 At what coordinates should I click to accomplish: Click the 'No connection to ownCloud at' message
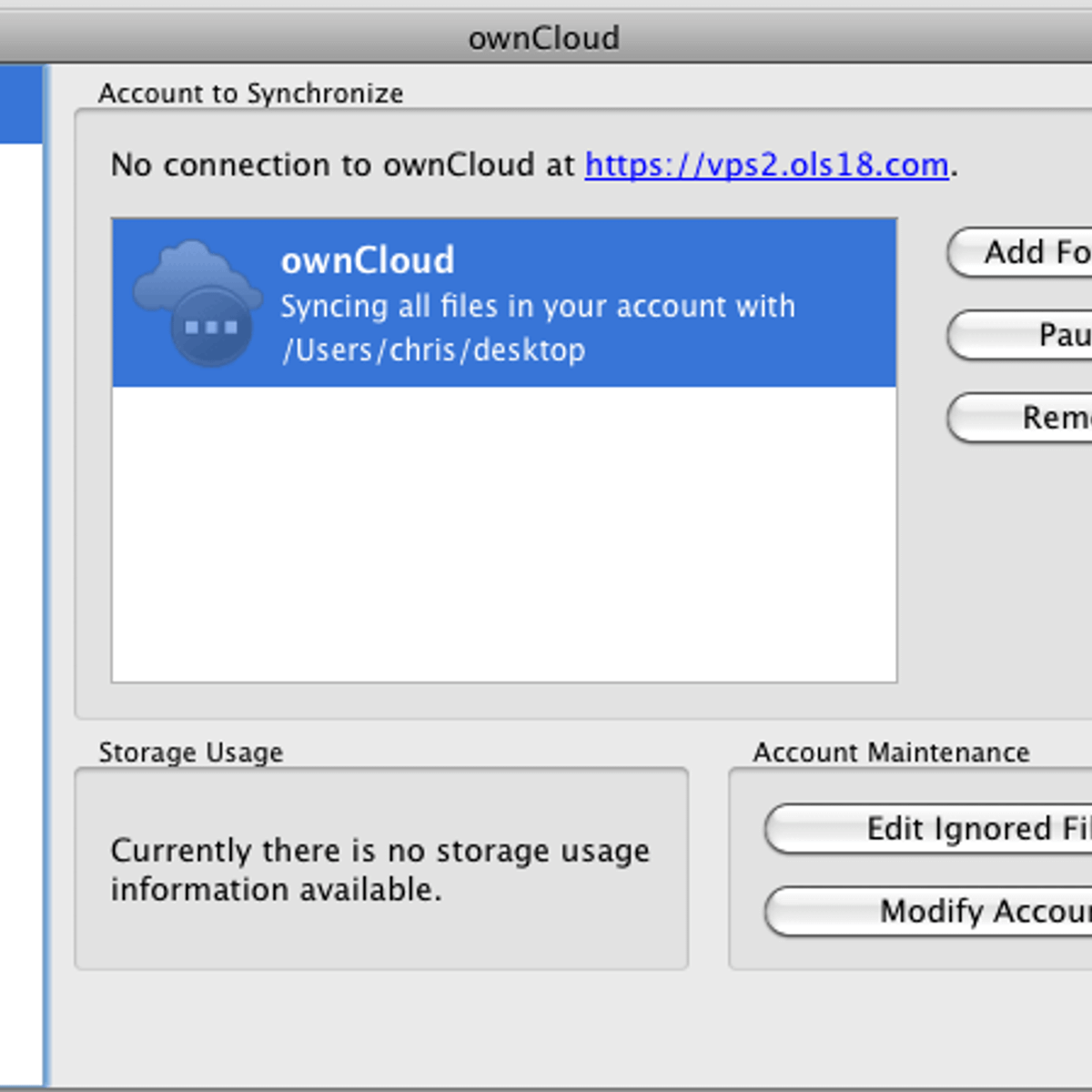[x=343, y=165]
